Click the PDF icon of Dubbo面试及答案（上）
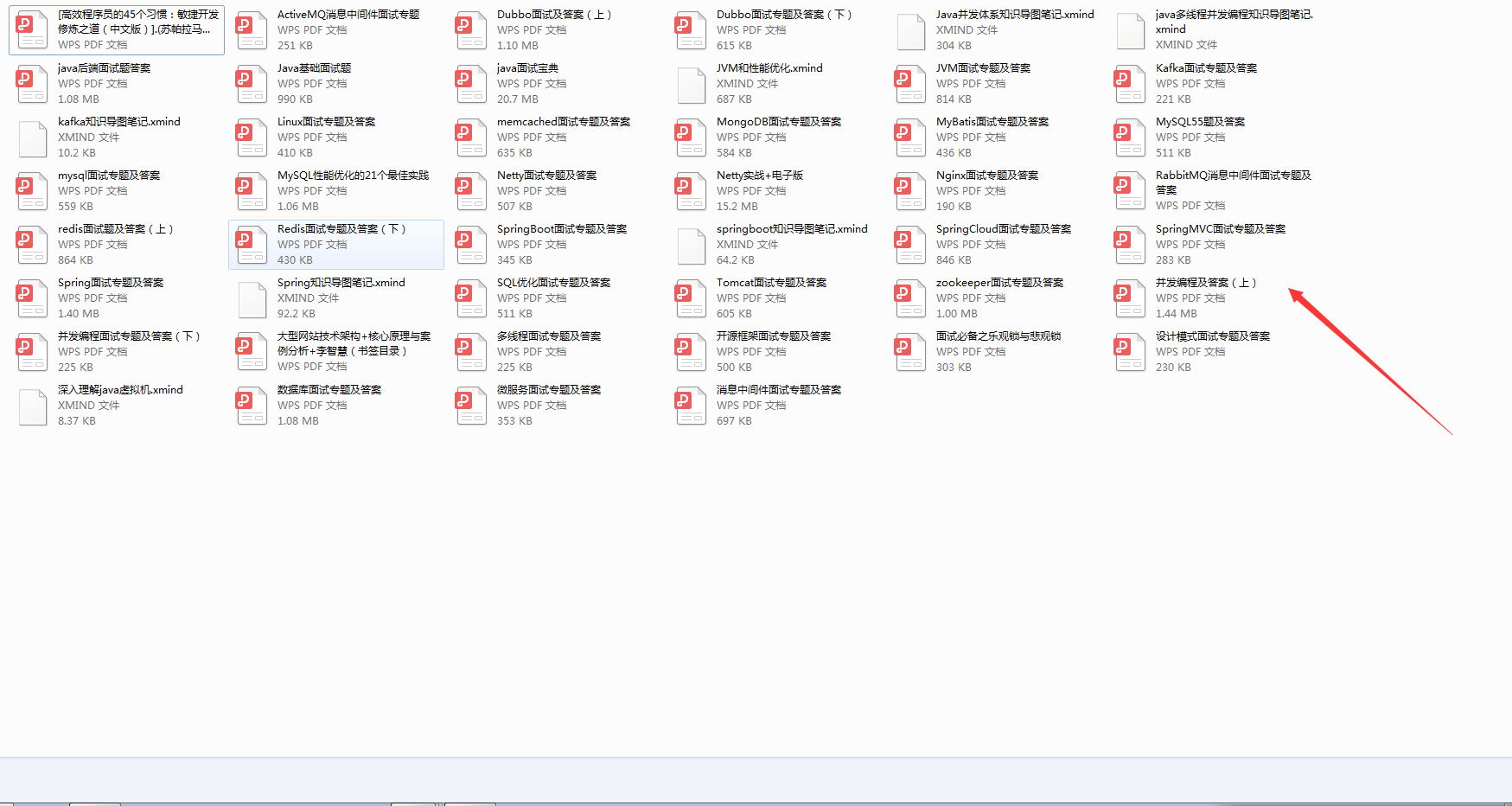Viewport: 1512px width, 806px height. click(x=471, y=30)
